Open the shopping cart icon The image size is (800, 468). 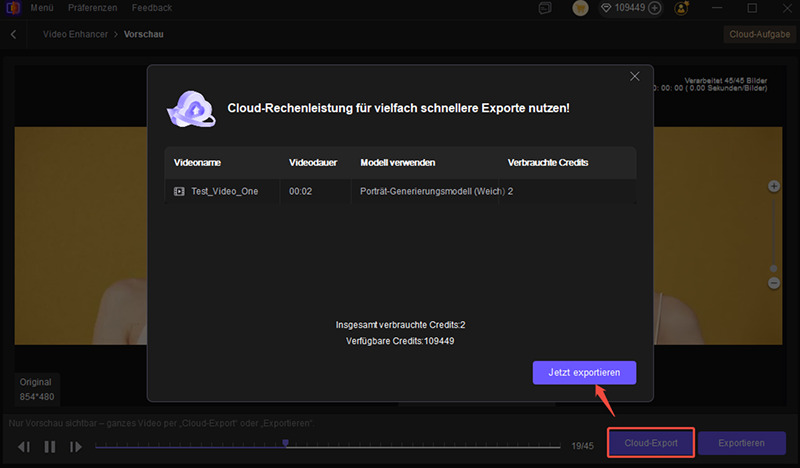pyautogui.click(x=579, y=8)
